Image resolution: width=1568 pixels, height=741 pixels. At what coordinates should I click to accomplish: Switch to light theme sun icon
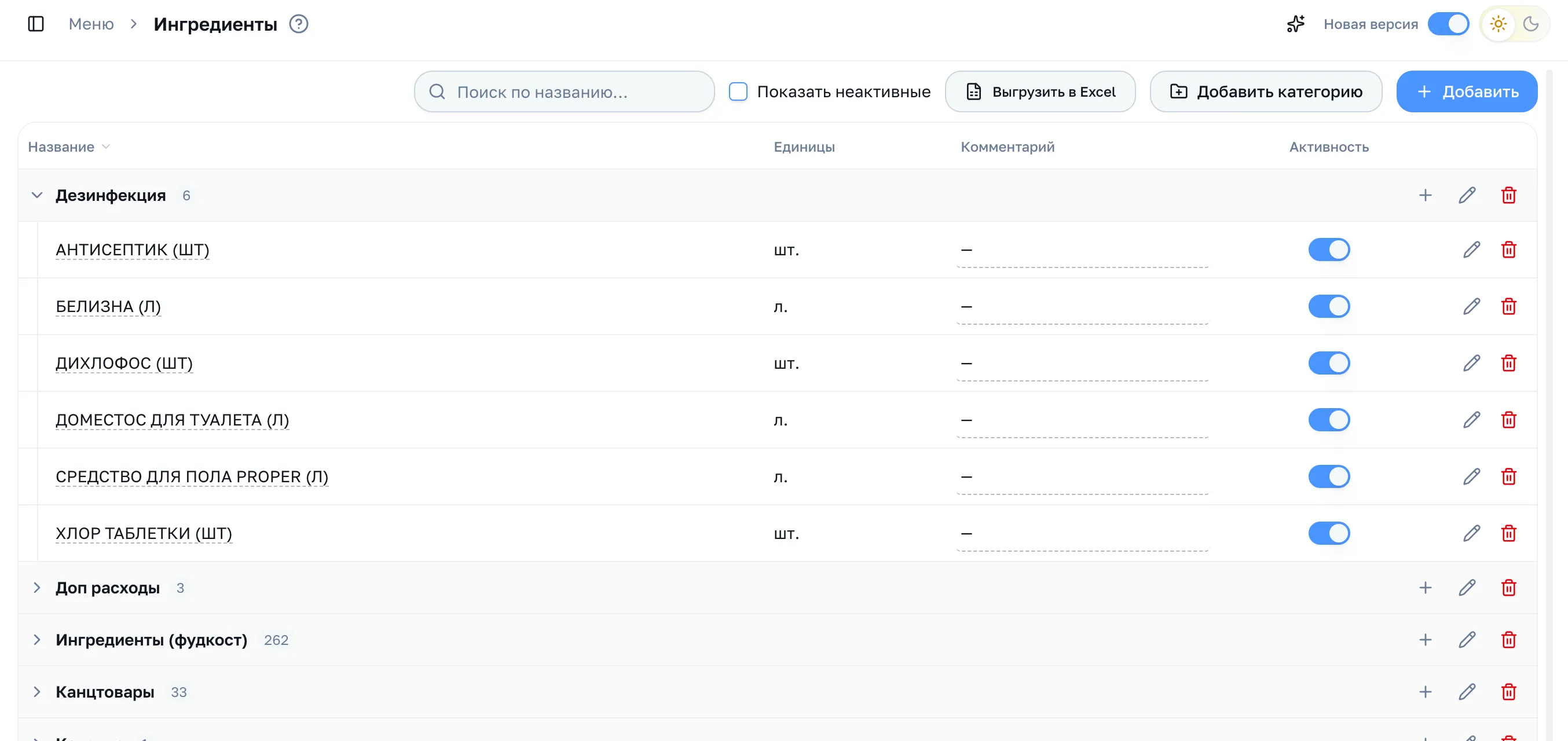pos(1498,24)
